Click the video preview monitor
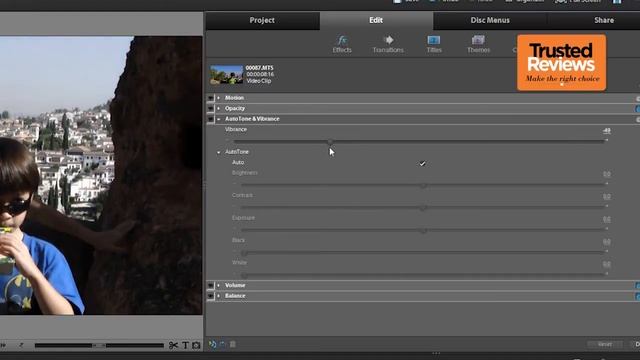Viewport: 640px width, 360px height. pos(101,176)
